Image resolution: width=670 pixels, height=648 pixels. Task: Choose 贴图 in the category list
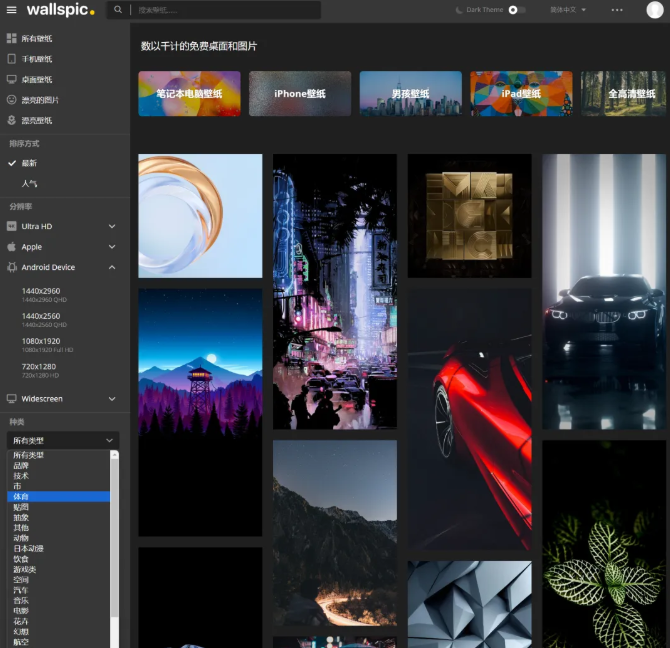click(59, 507)
